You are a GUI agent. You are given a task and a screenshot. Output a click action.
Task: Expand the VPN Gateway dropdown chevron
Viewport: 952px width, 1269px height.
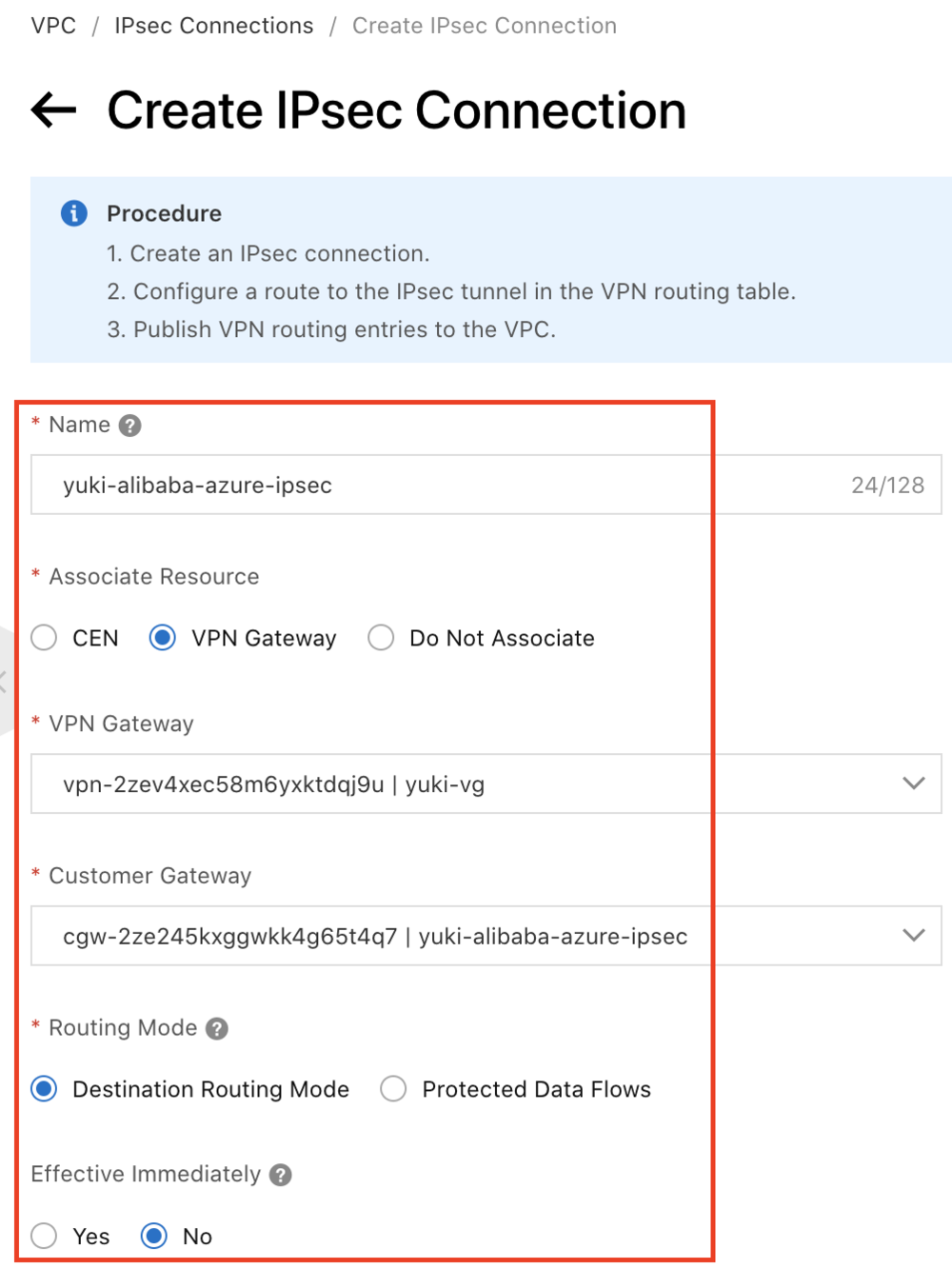tap(913, 783)
